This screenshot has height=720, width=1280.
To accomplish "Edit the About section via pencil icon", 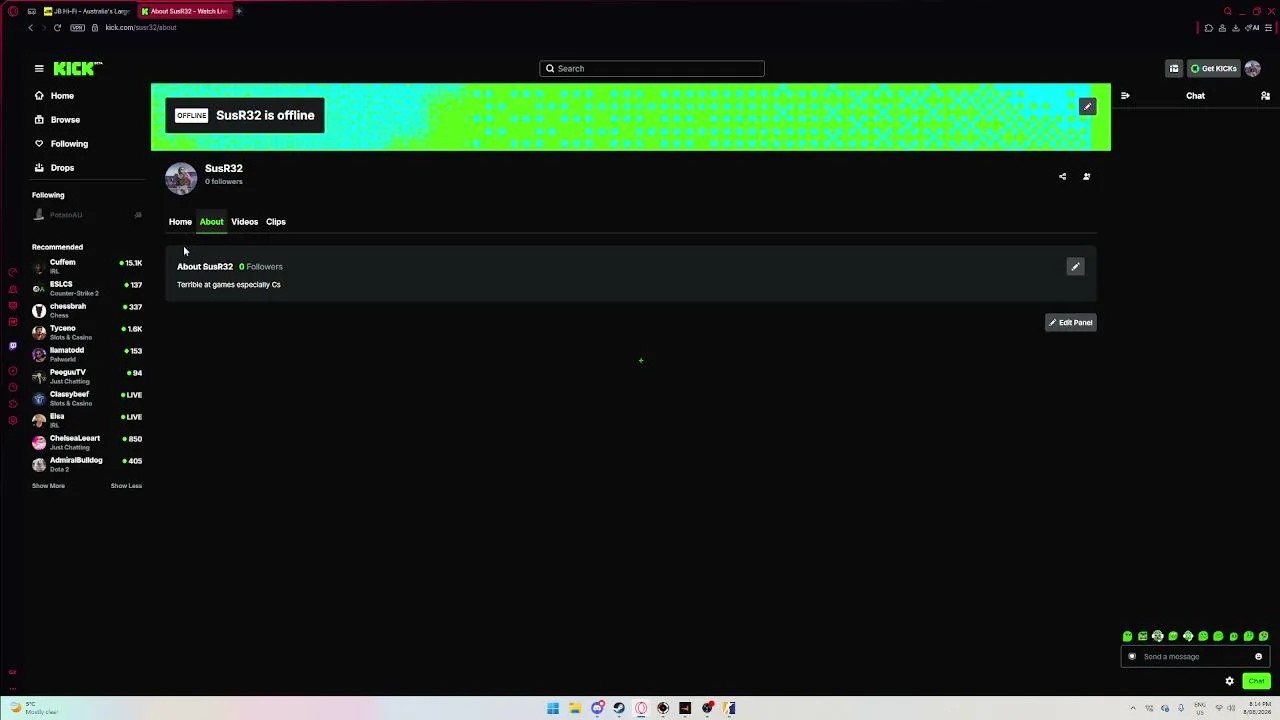I will 1075,267.
